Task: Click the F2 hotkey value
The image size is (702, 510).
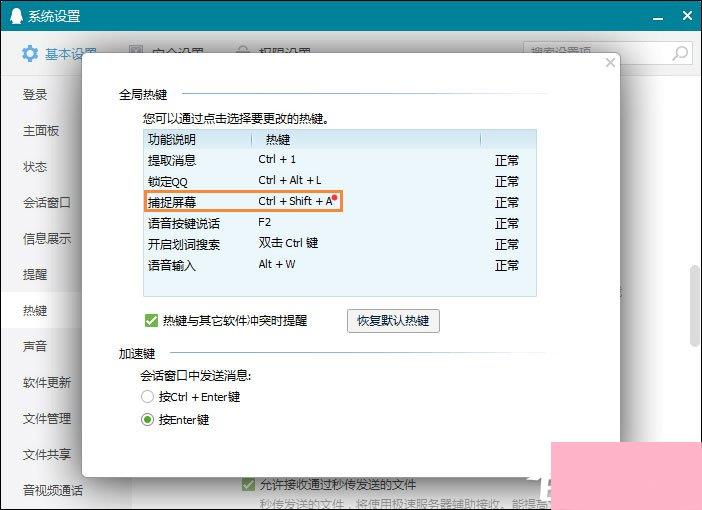Action: coord(265,223)
